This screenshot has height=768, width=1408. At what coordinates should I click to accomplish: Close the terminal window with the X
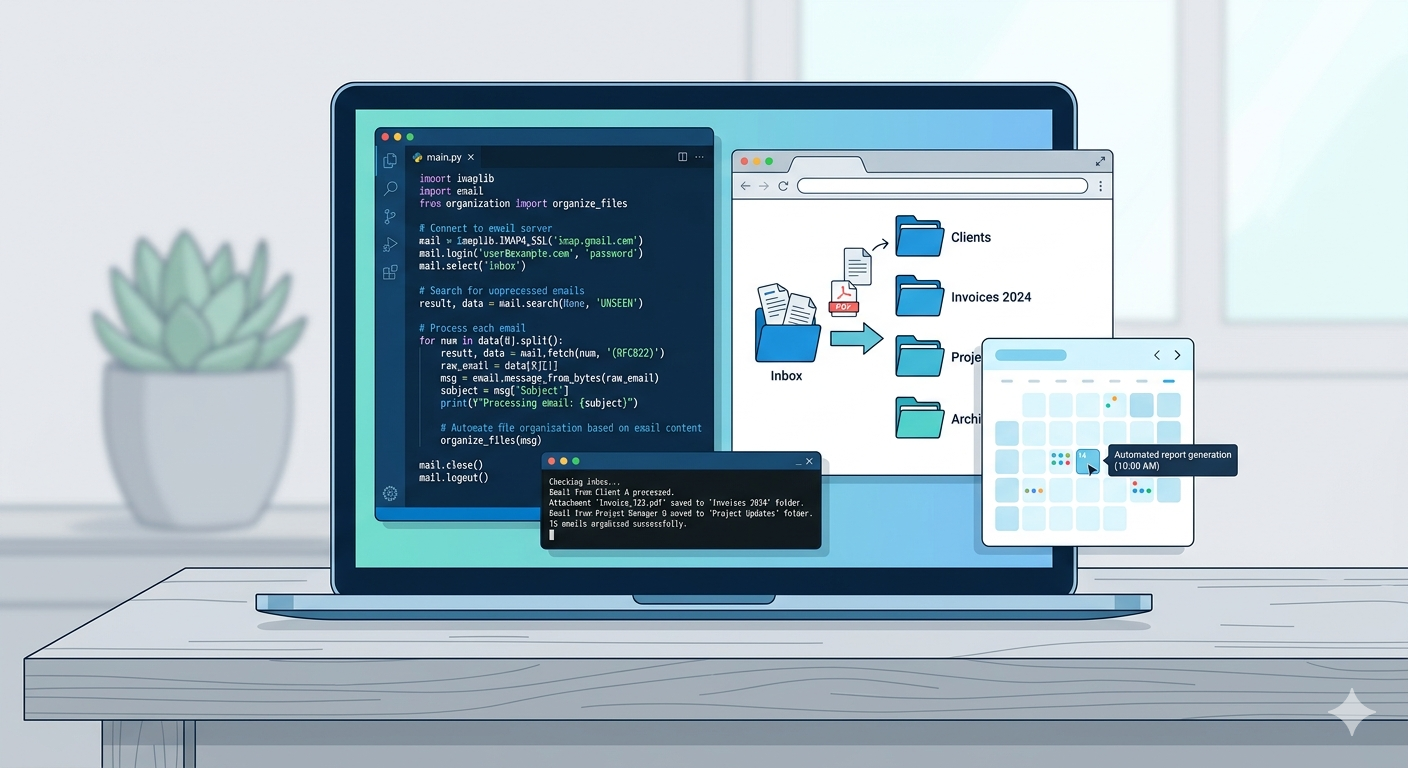[x=810, y=461]
